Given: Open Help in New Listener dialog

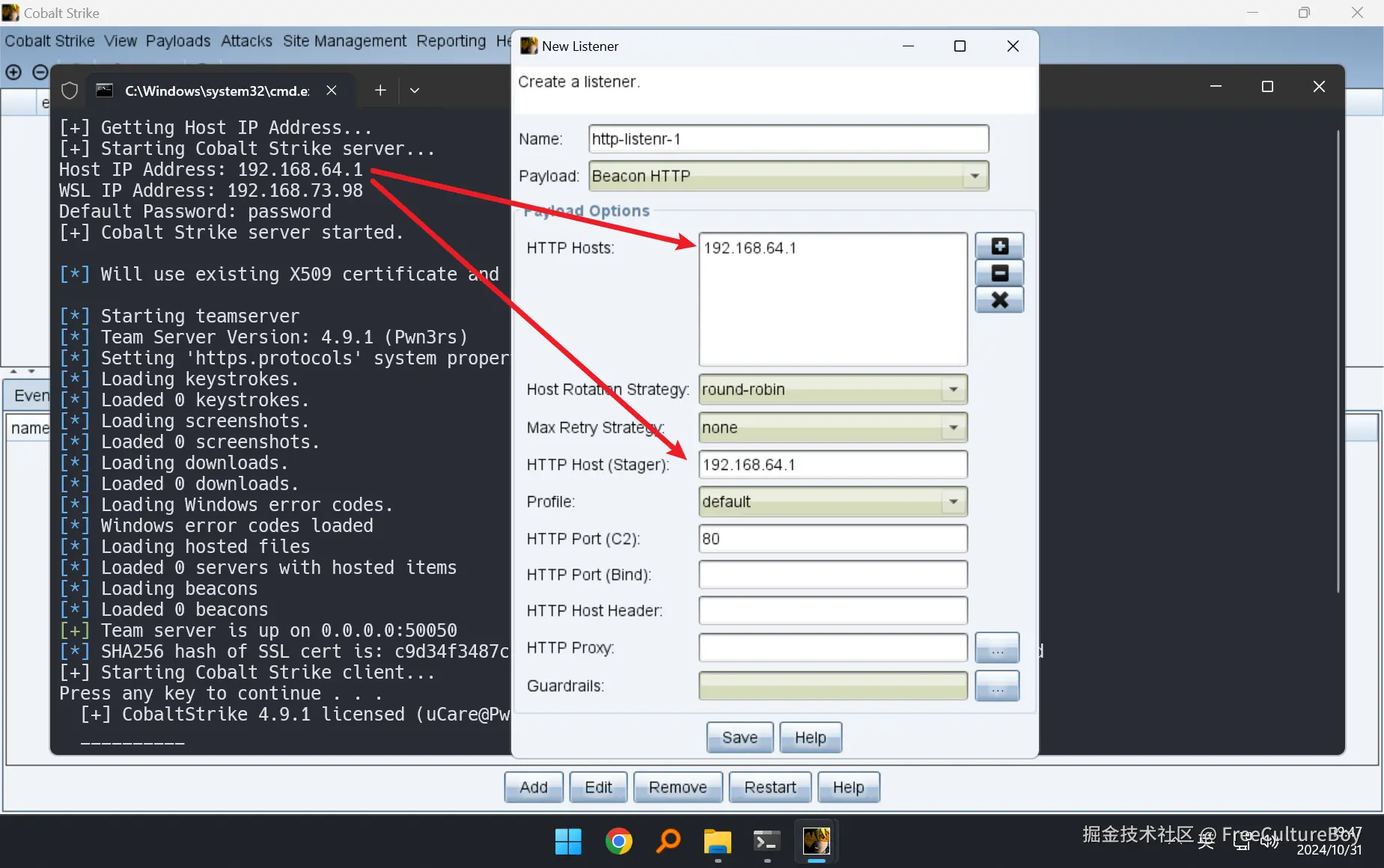Looking at the screenshot, I should click(x=810, y=738).
